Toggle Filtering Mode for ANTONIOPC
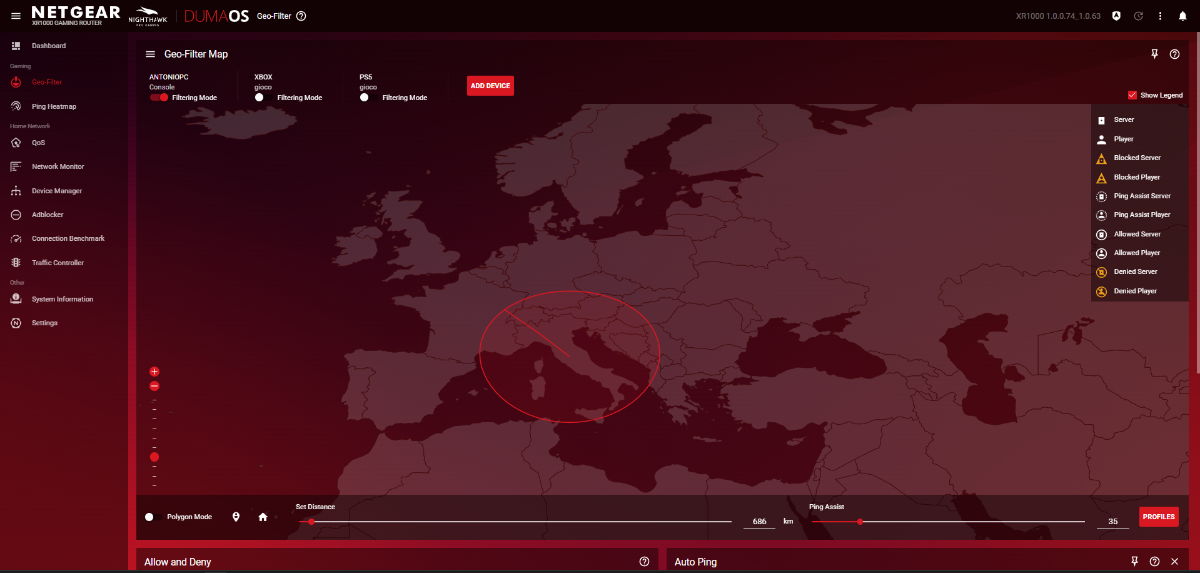 [x=159, y=98]
